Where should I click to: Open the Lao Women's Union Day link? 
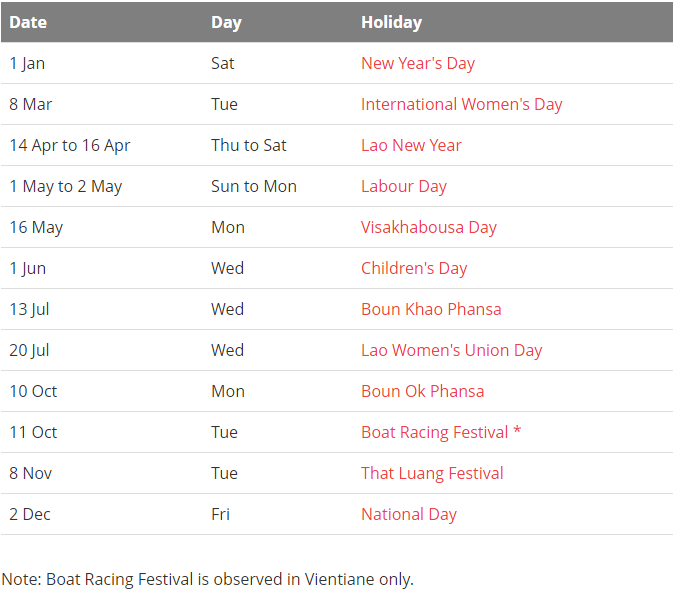click(x=451, y=351)
